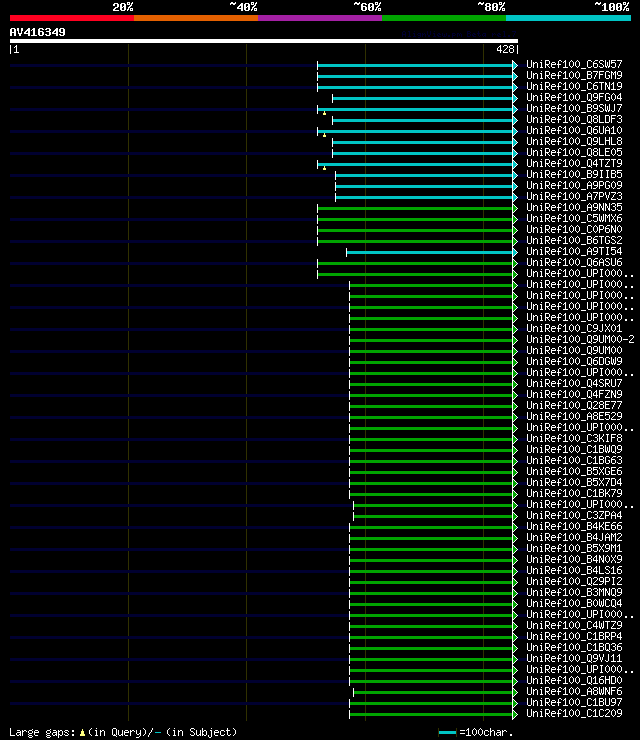Select the UniRef100_Q4TZT9 label

point(574,163)
